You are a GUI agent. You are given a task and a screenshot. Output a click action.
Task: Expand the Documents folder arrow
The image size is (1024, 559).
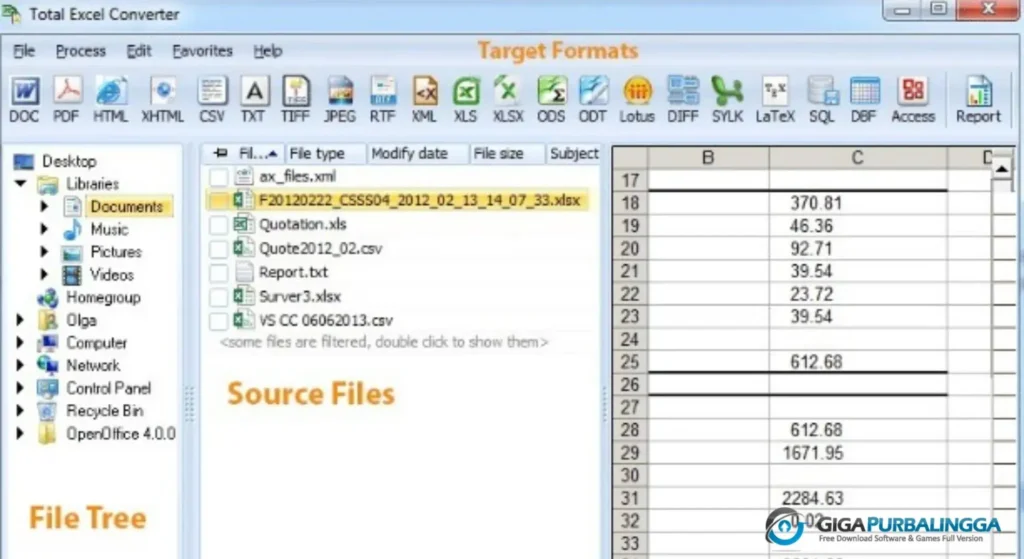tap(44, 206)
